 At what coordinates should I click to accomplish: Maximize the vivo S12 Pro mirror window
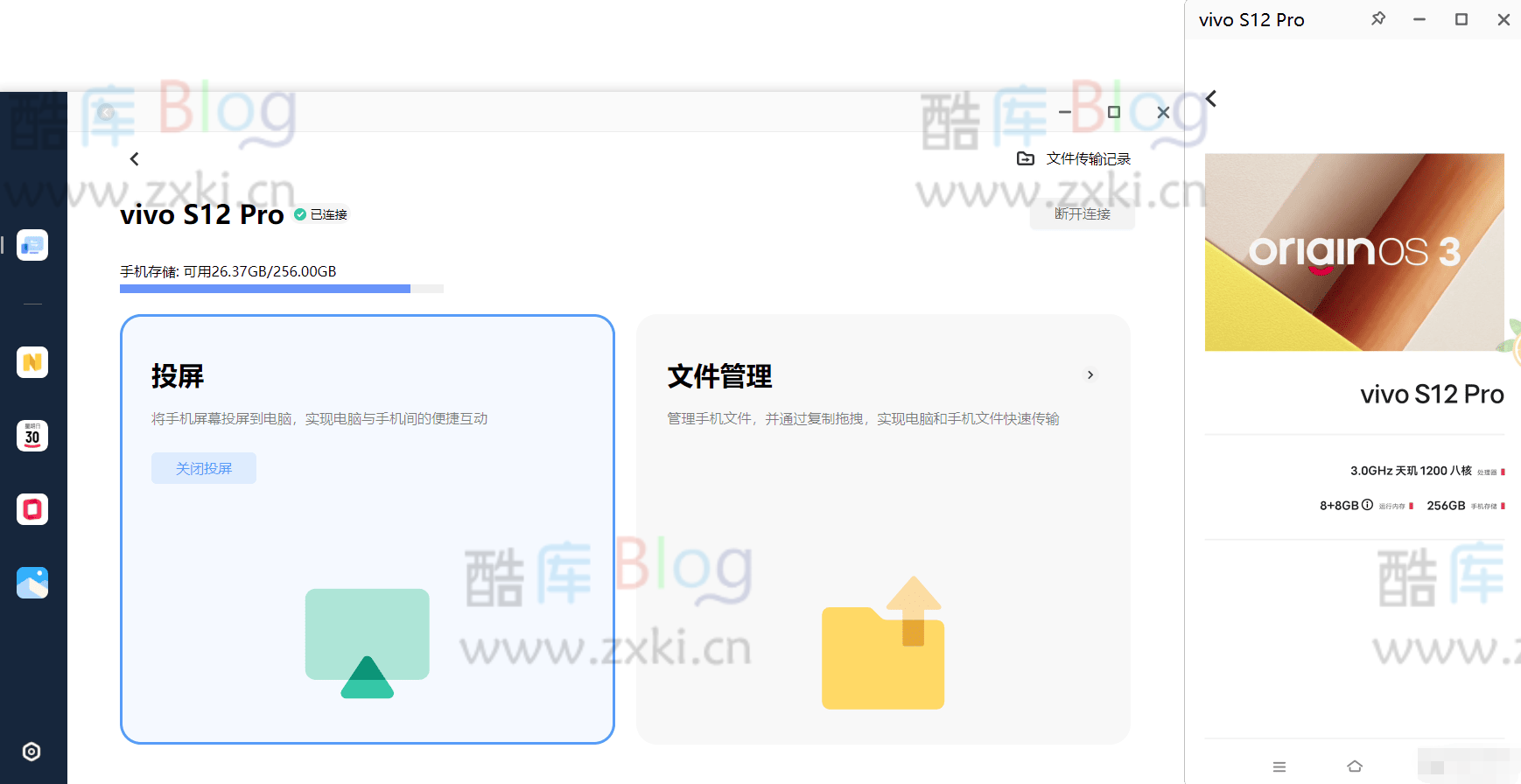(x=1461, y=19)
